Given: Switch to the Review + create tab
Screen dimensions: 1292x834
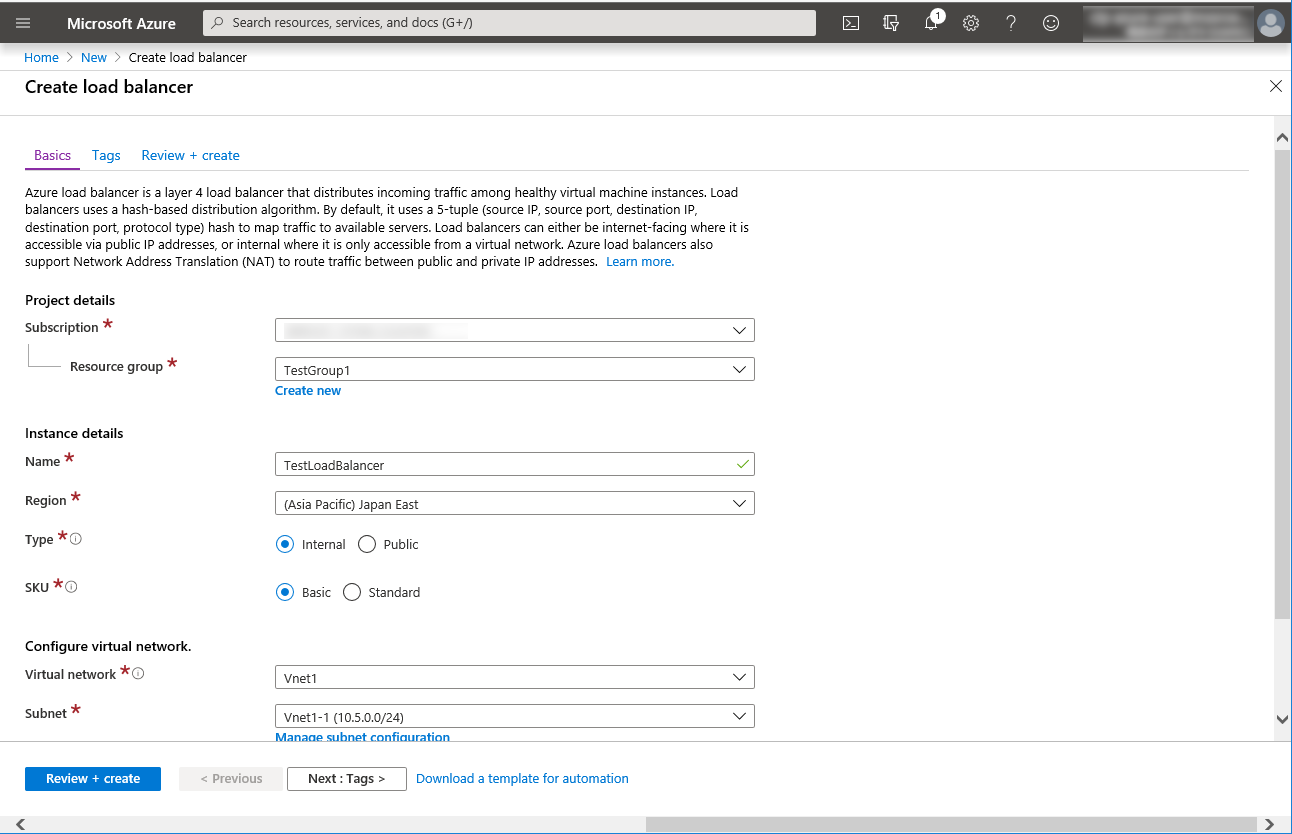Looking at the screenshot, I should pyautogui.click(x=190, y=155).
